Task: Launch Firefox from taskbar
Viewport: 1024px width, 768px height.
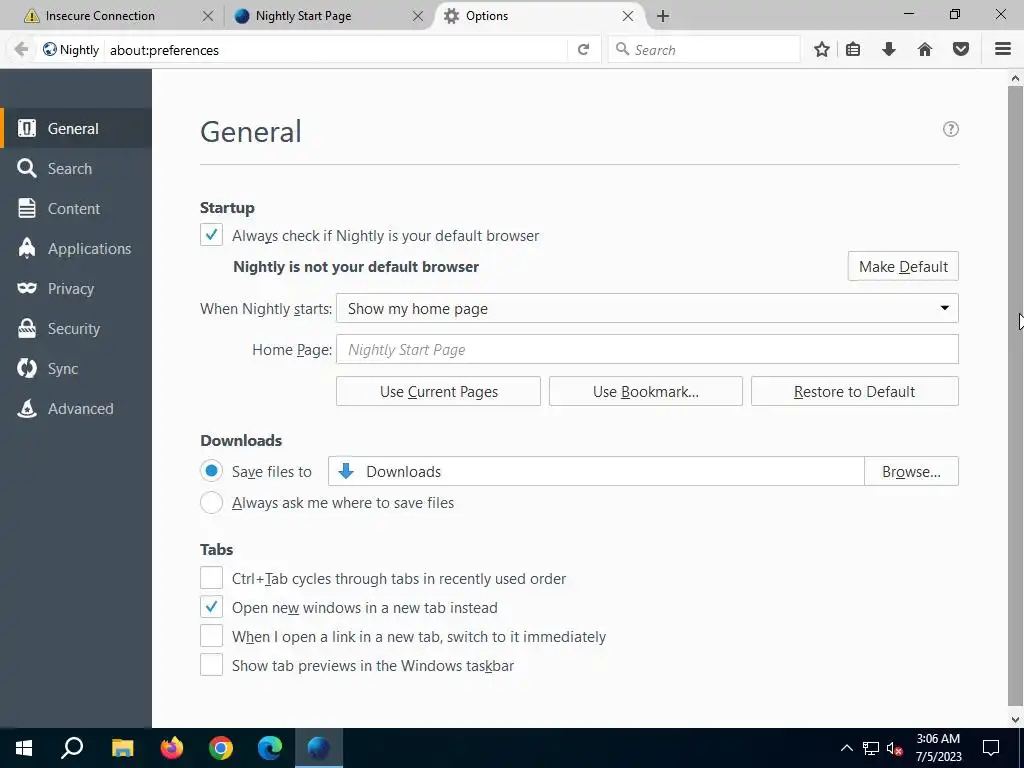Action: pos(172,748)
